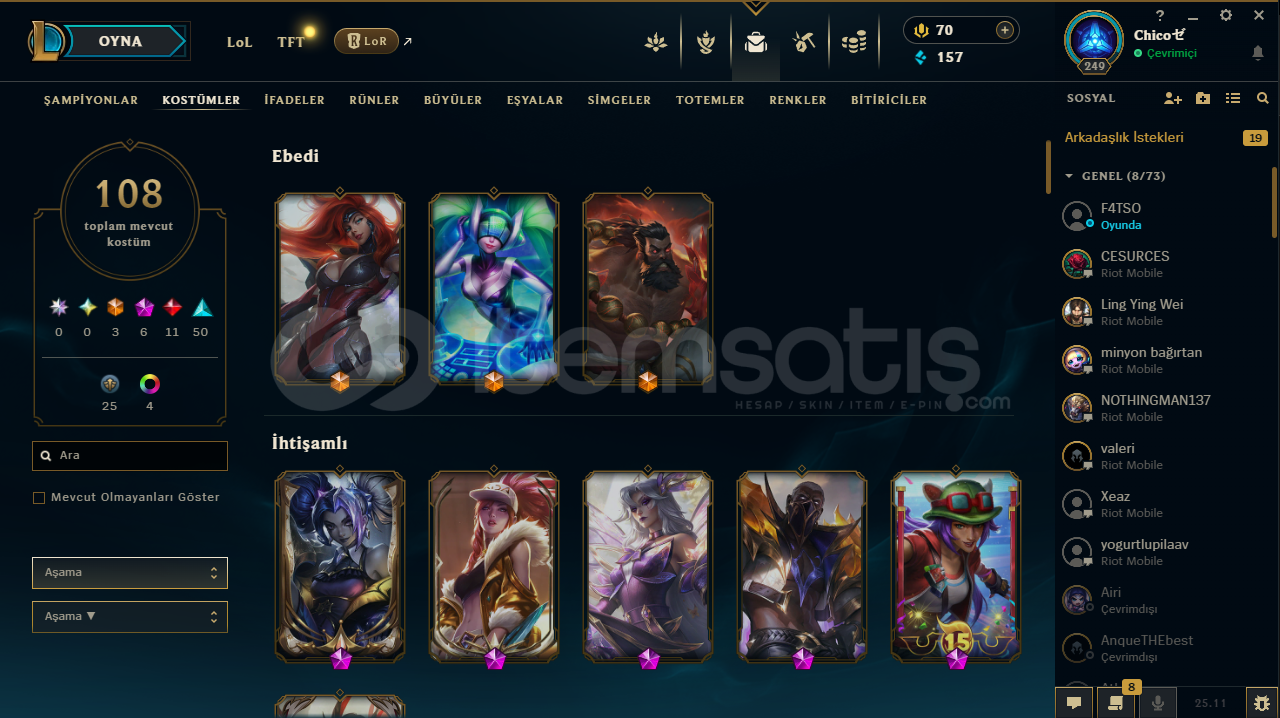Open the Collection backpack icon
Viewport: 1280px width, 718px height.
(x=756, y=42)
